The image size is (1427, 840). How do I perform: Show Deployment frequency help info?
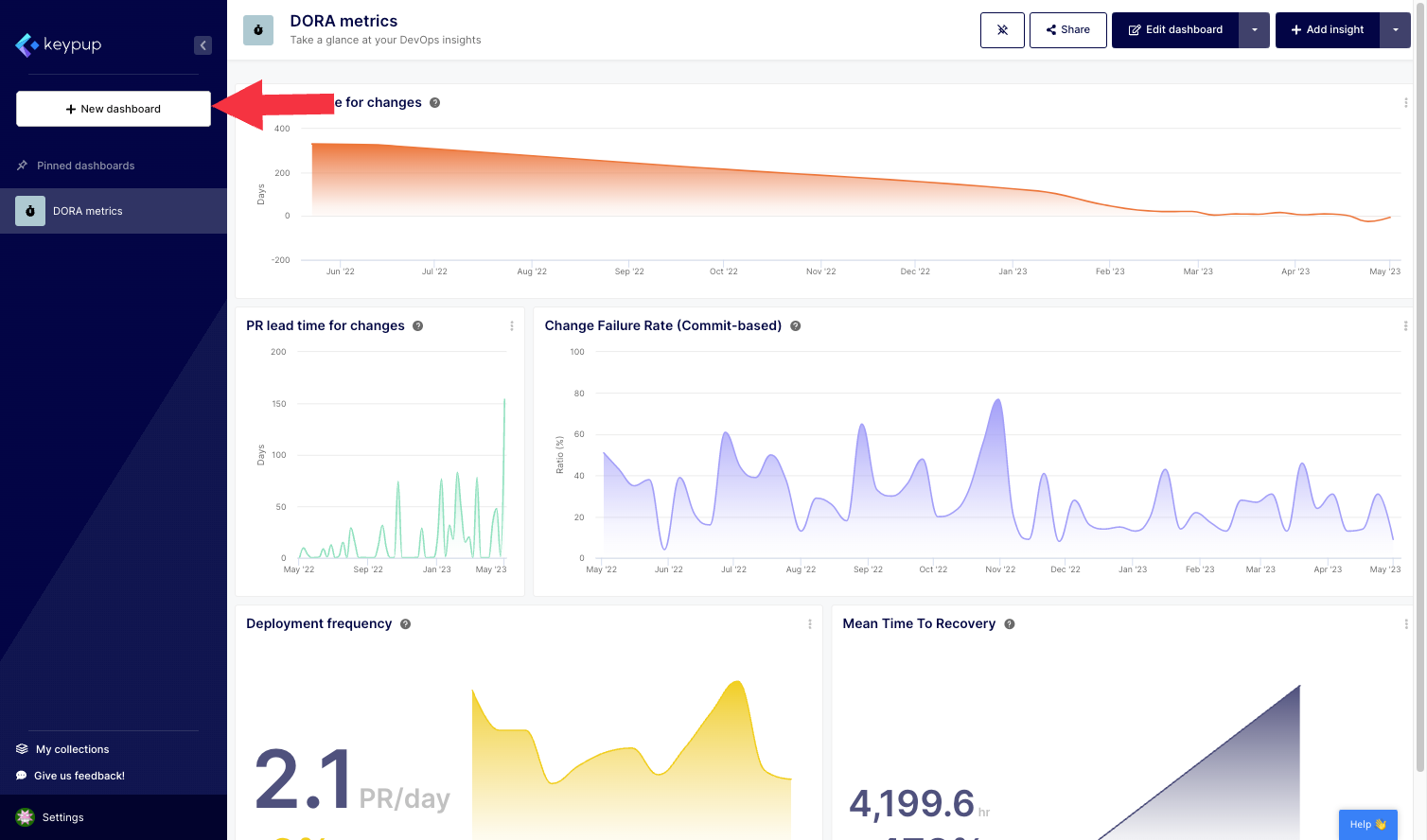point(405,624)
